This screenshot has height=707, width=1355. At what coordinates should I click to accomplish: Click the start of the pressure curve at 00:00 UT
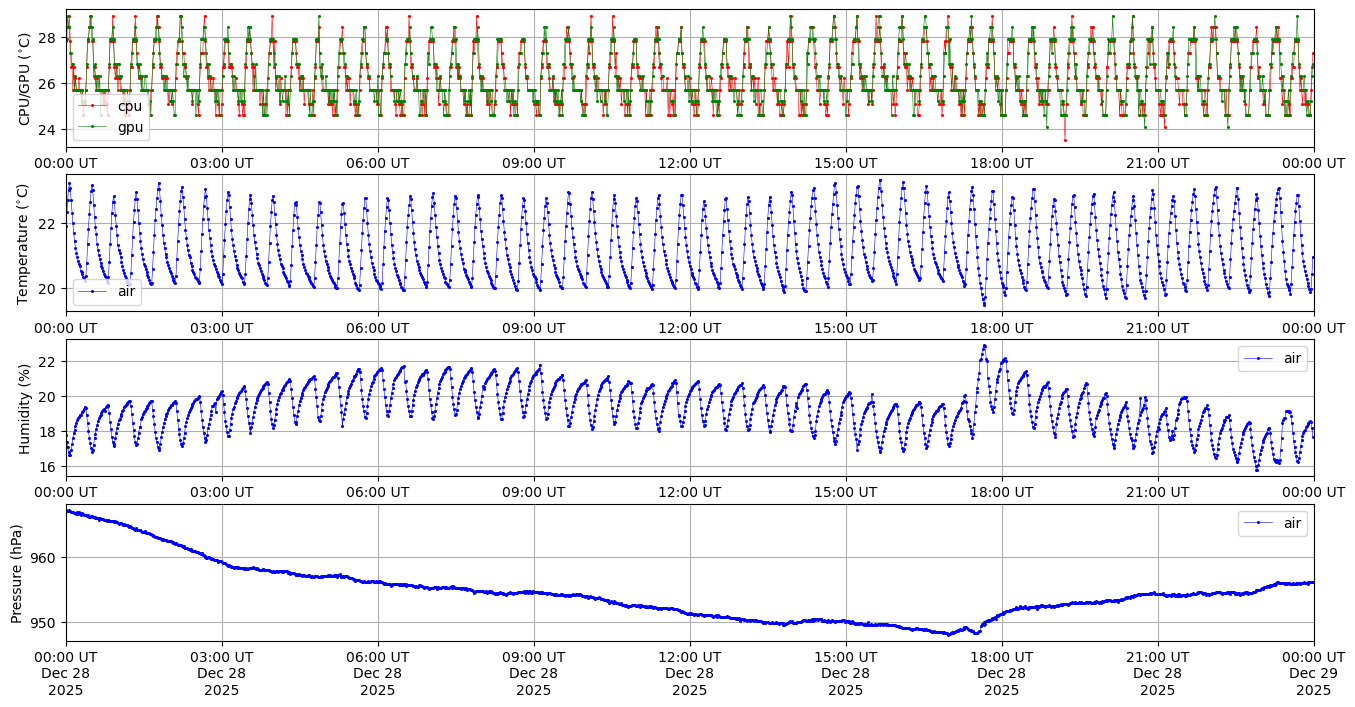(x=68, y=511)
